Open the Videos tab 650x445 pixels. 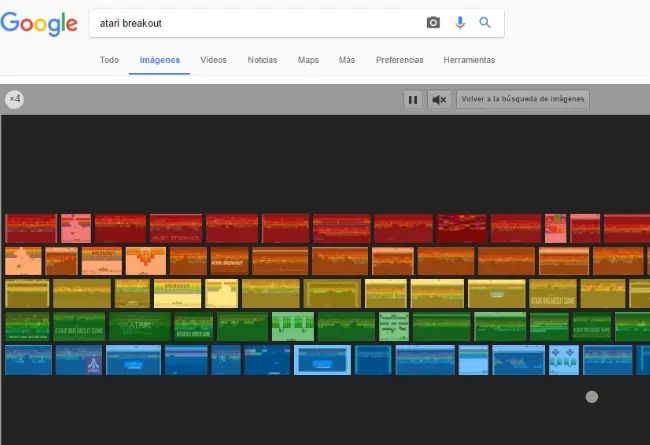coord(213,60)
